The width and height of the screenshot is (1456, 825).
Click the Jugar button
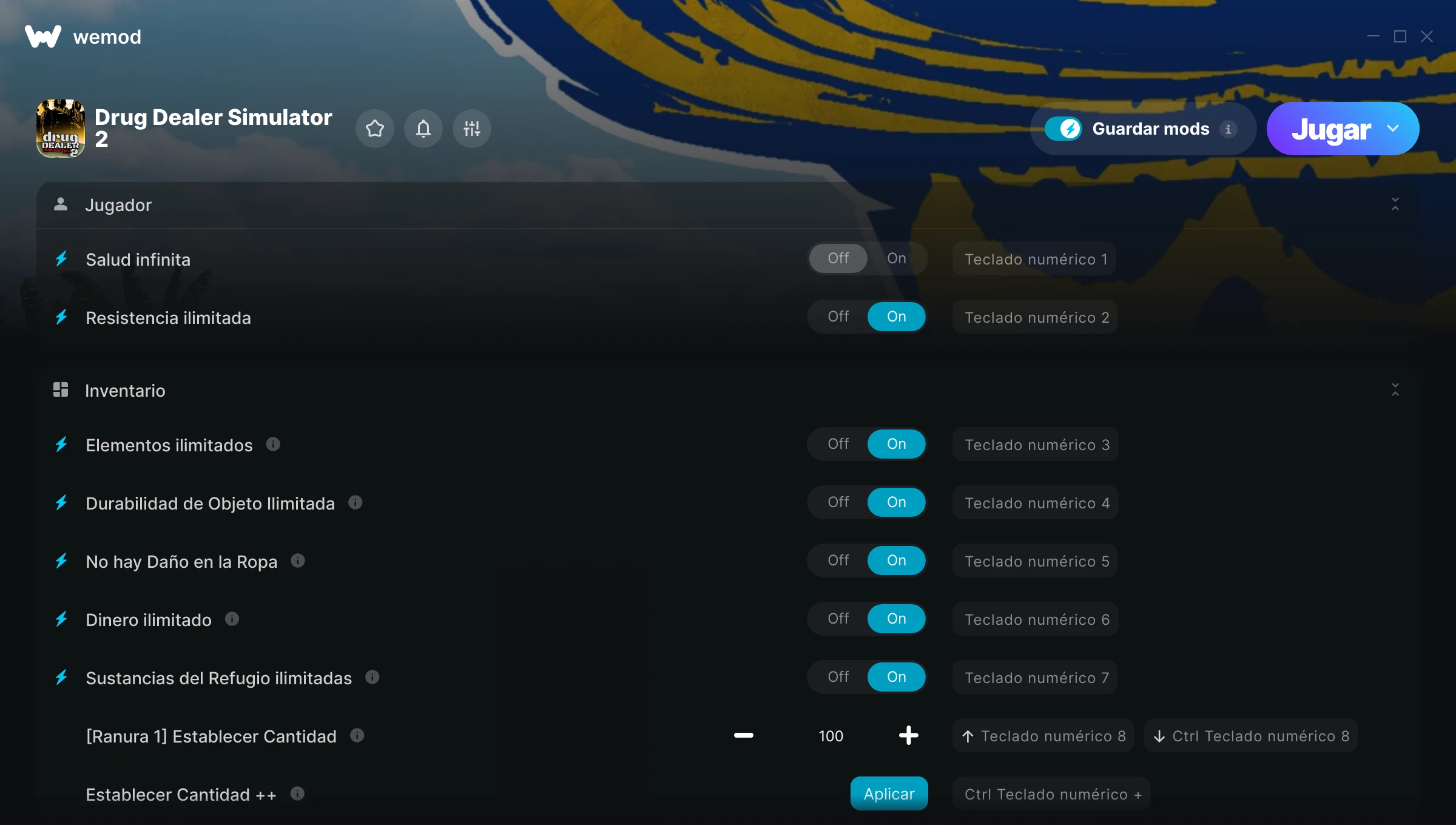[1331, 129]
